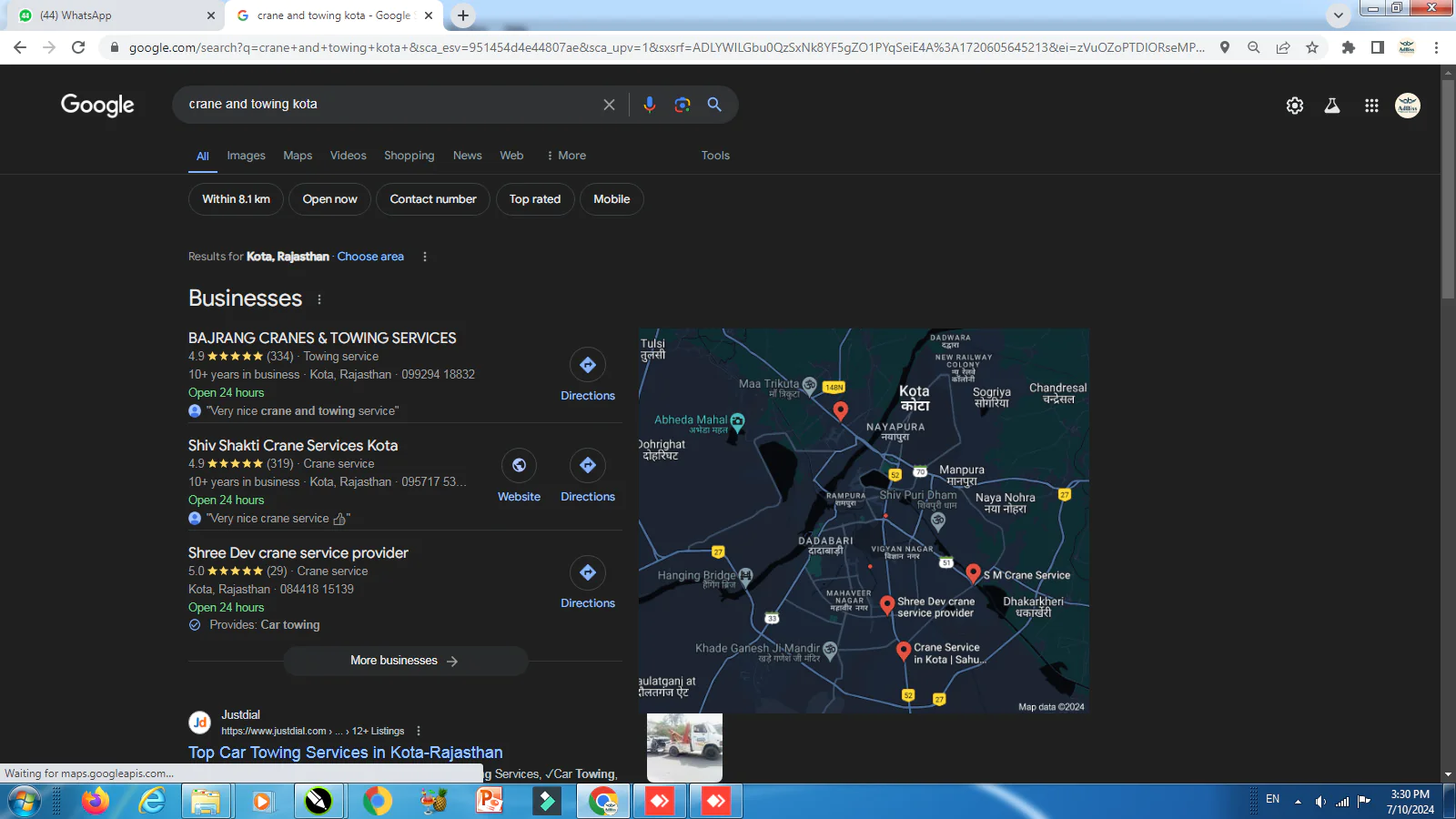Open Top Car Towing Services in Kota-Rajasthan link
Image resolution: width=1456 pixels, height=819 pixels.
[x=346, y=753]
